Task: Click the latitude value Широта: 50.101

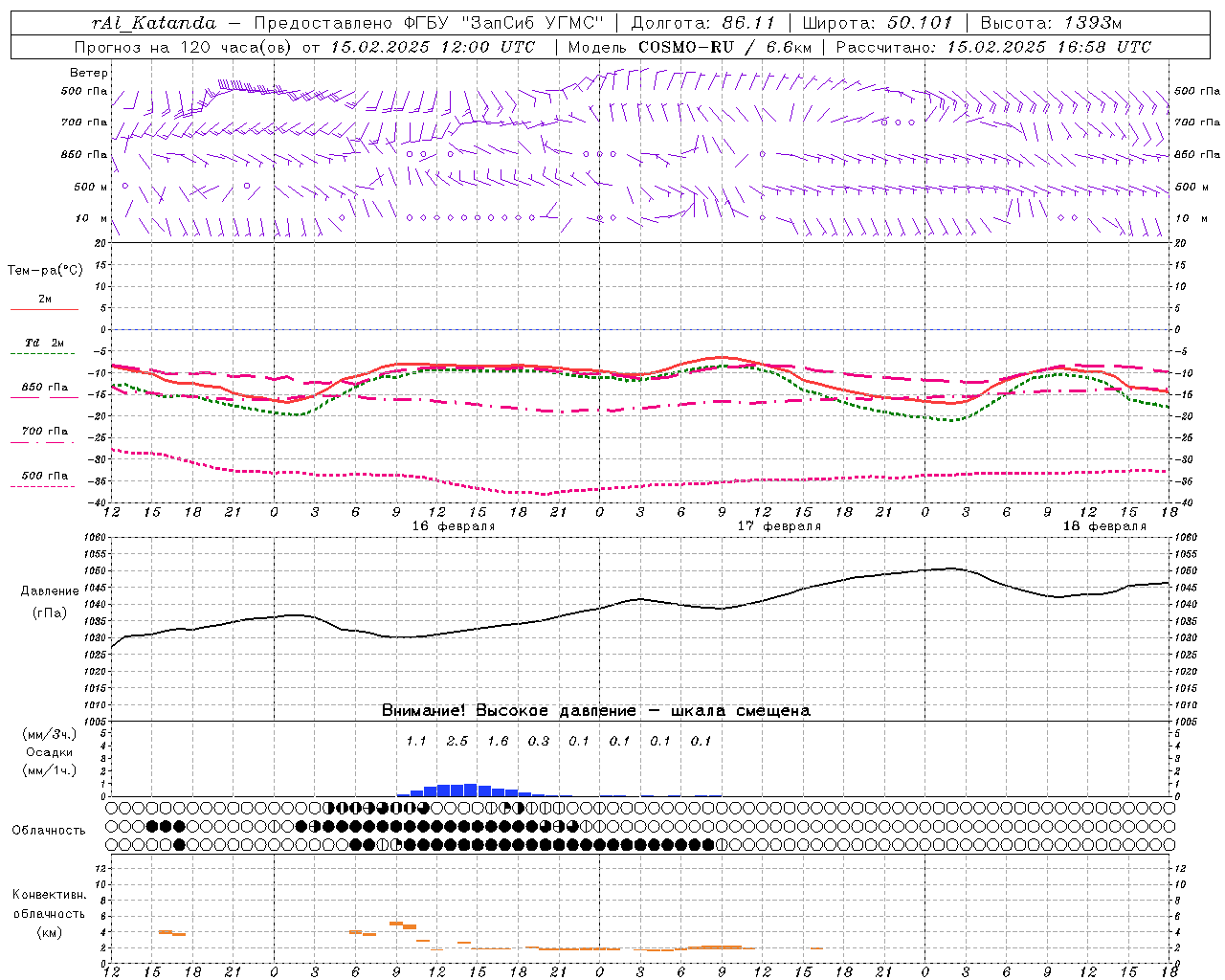Action: click(877, 23)
